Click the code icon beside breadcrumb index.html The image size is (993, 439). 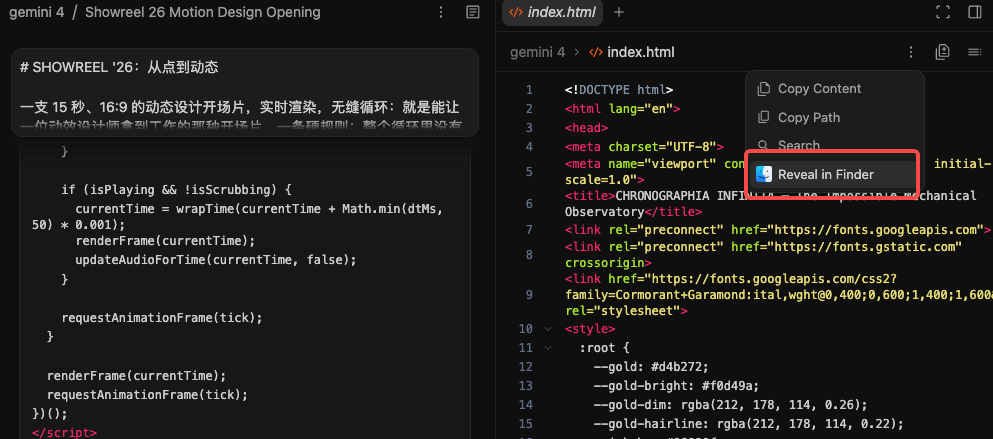595,52
